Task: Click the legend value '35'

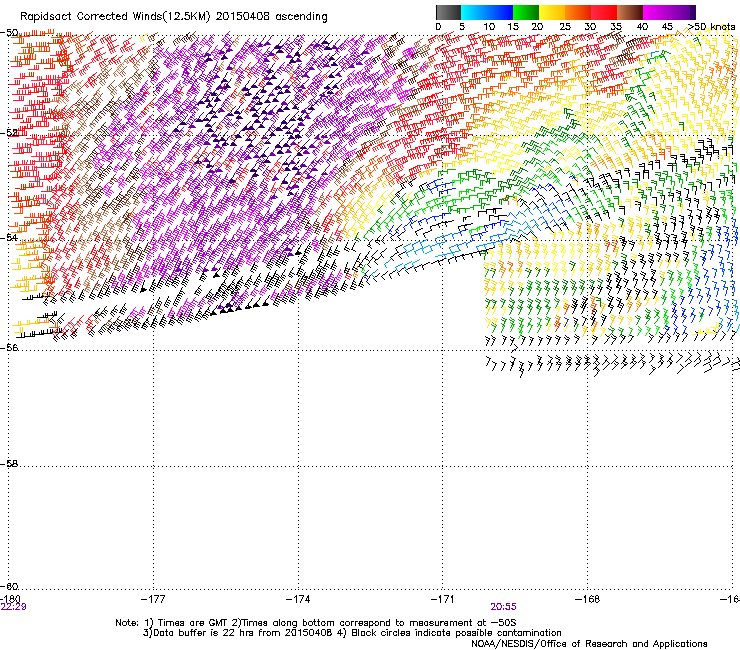Action: tap(616, 27)
